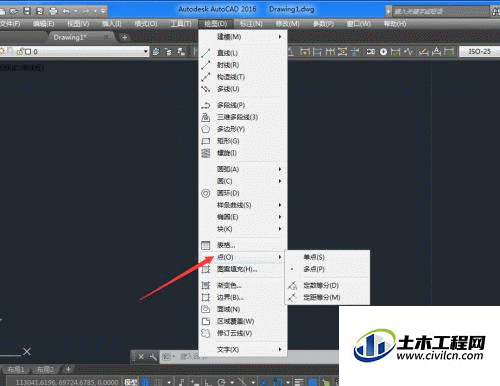Click the Plot printer icon

coord(53,11)
